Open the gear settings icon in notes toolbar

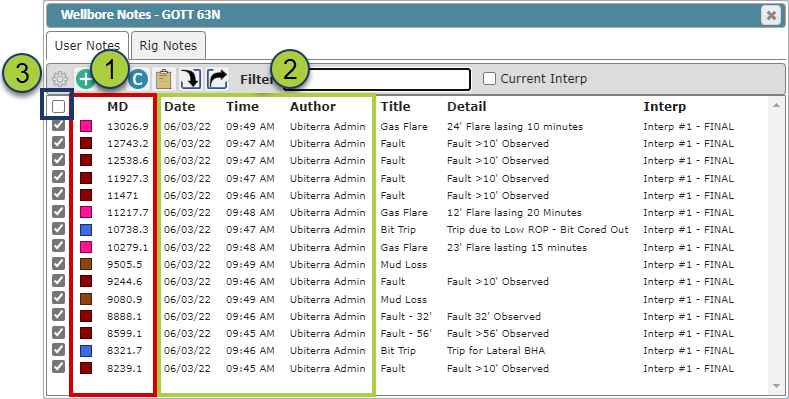[x=60, y=79]
